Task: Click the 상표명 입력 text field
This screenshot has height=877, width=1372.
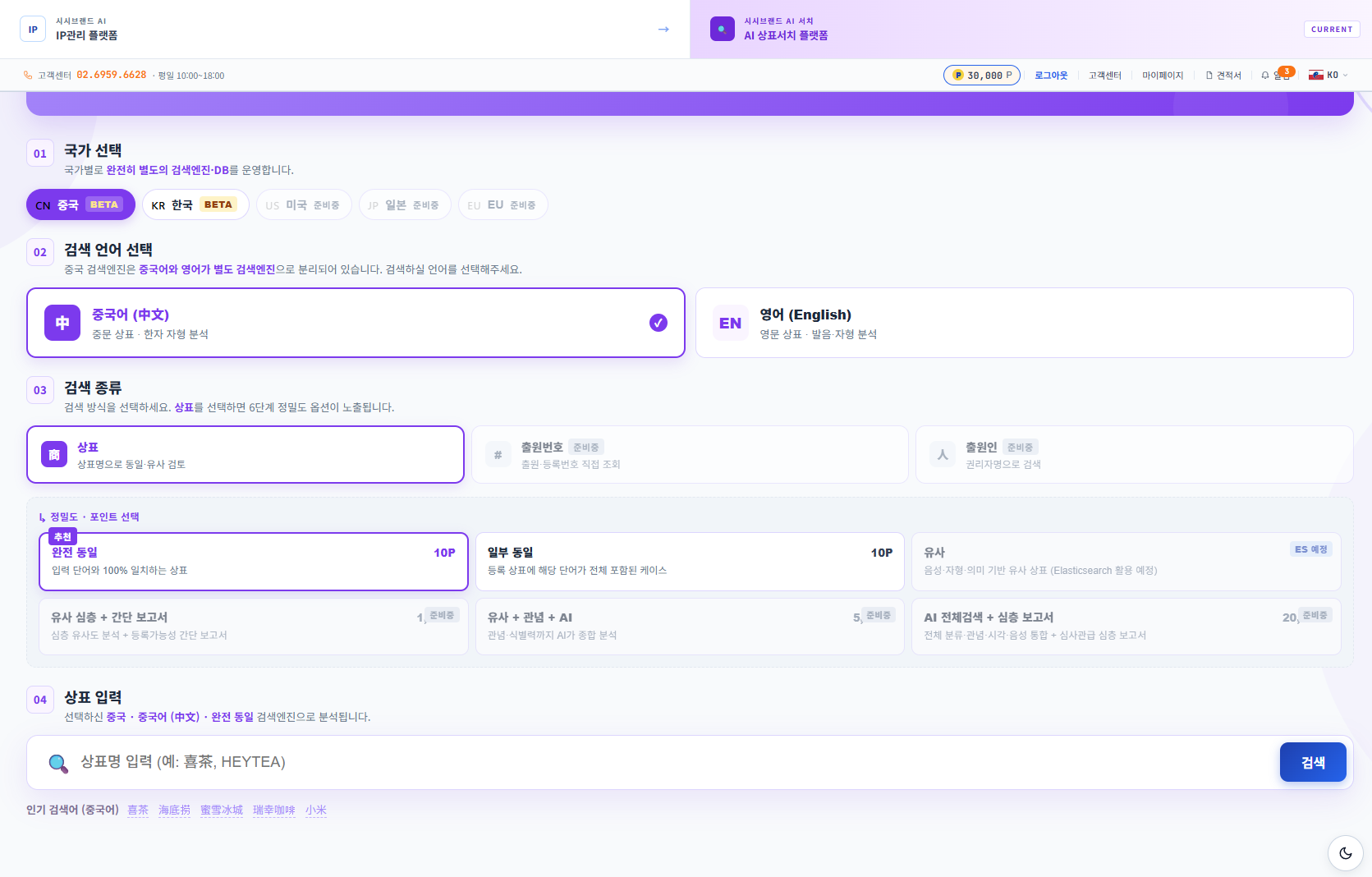Action: point(673,763)
